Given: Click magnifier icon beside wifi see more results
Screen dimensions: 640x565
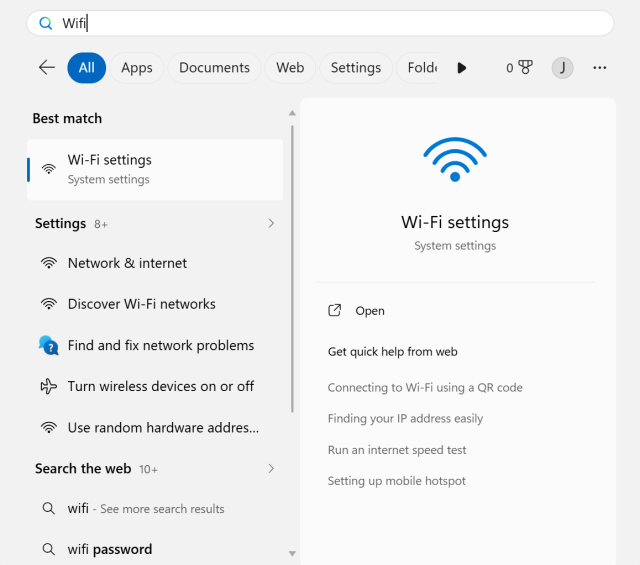Looking at the screenshot, I should pyautogui.click(x=49, y=508).
